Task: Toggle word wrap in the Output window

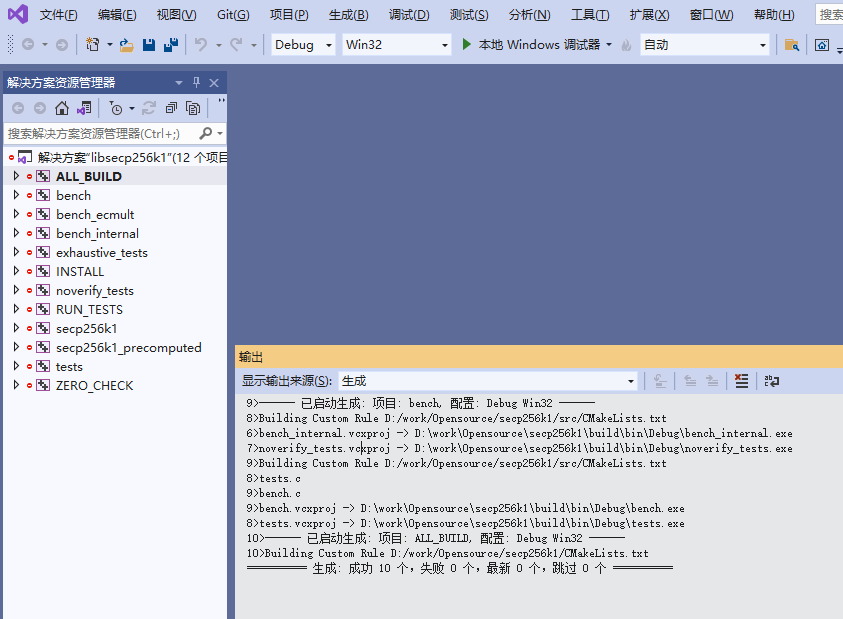Action: click(x=772, y=381)
